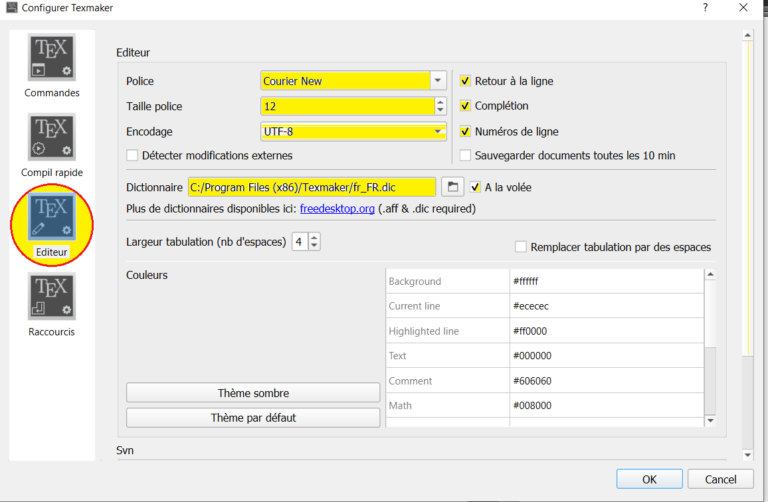The image size is (768, 502).
Task: Decrease Taille police value
Action: 440,110
